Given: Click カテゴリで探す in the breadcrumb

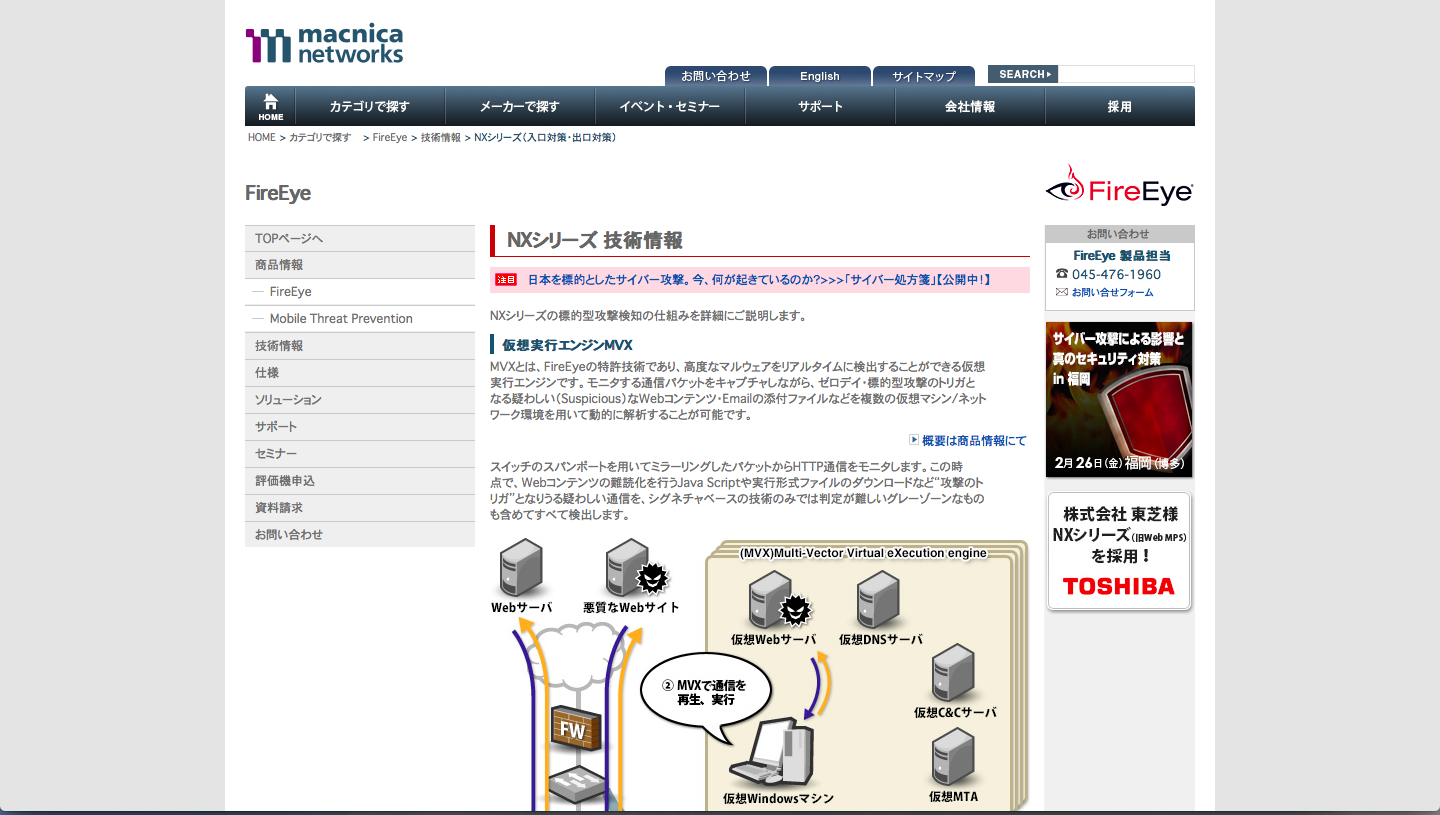Looking at the screenshot, I should click(x=320, y=138).
